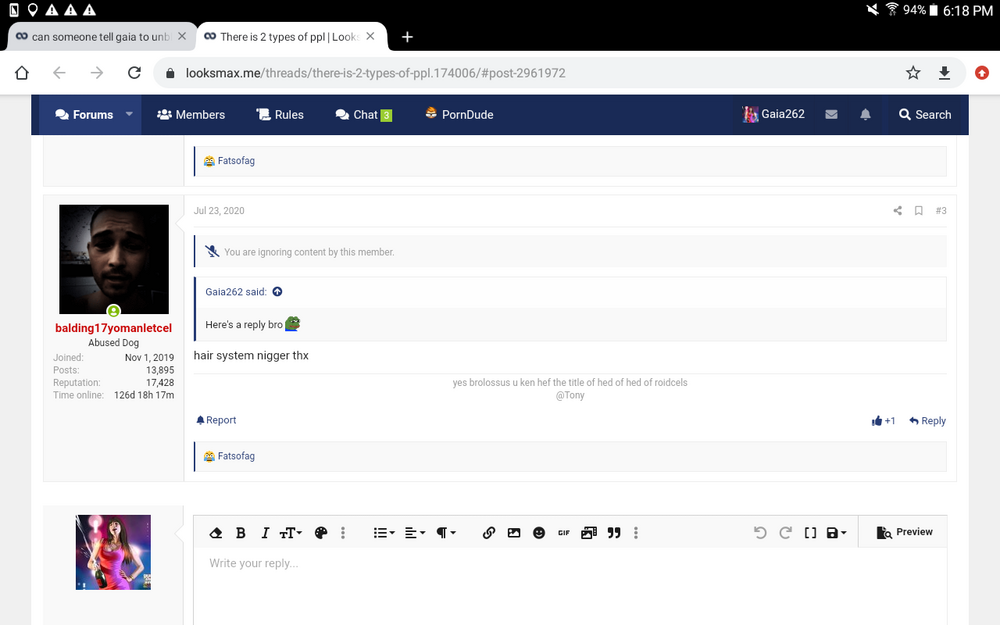Navigate back in the browser

(x=59, y=73)
